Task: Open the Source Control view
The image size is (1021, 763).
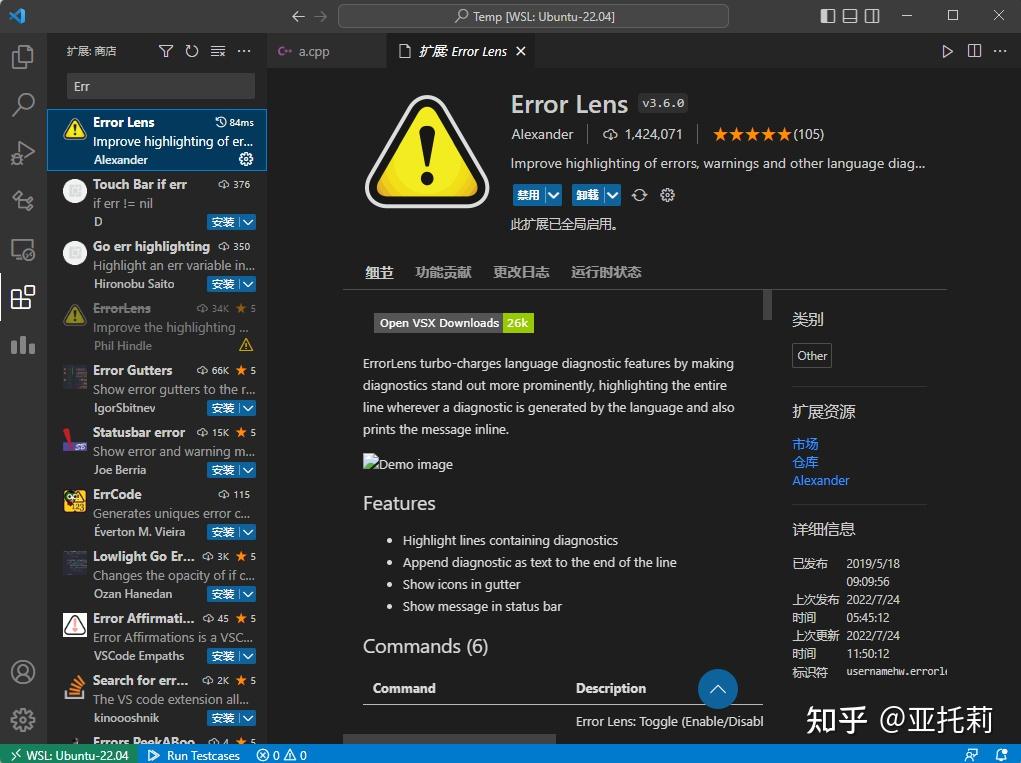Action: pos(22,200)
